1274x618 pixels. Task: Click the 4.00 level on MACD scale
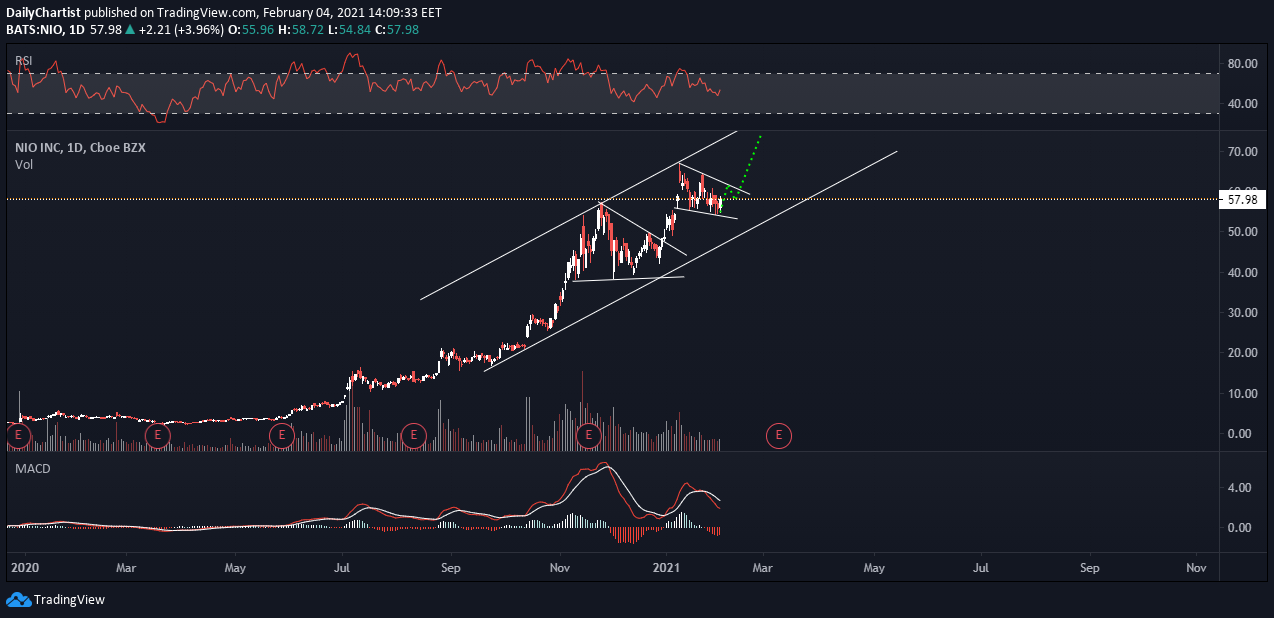click(1241, 488)
